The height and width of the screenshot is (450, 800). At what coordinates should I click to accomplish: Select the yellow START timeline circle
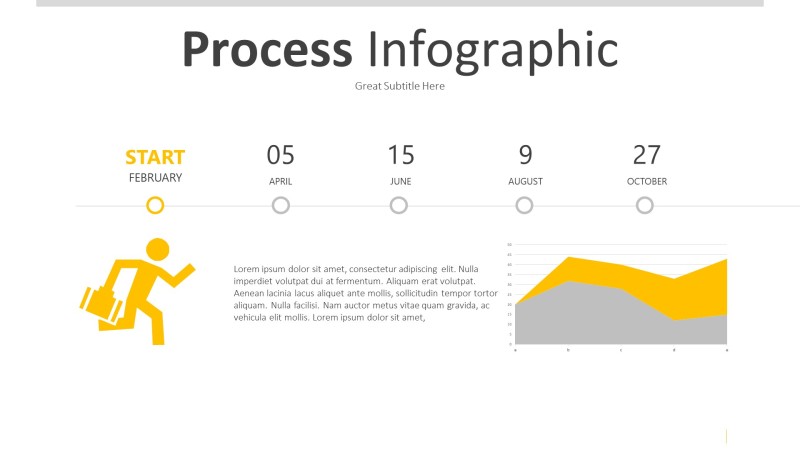155,205
